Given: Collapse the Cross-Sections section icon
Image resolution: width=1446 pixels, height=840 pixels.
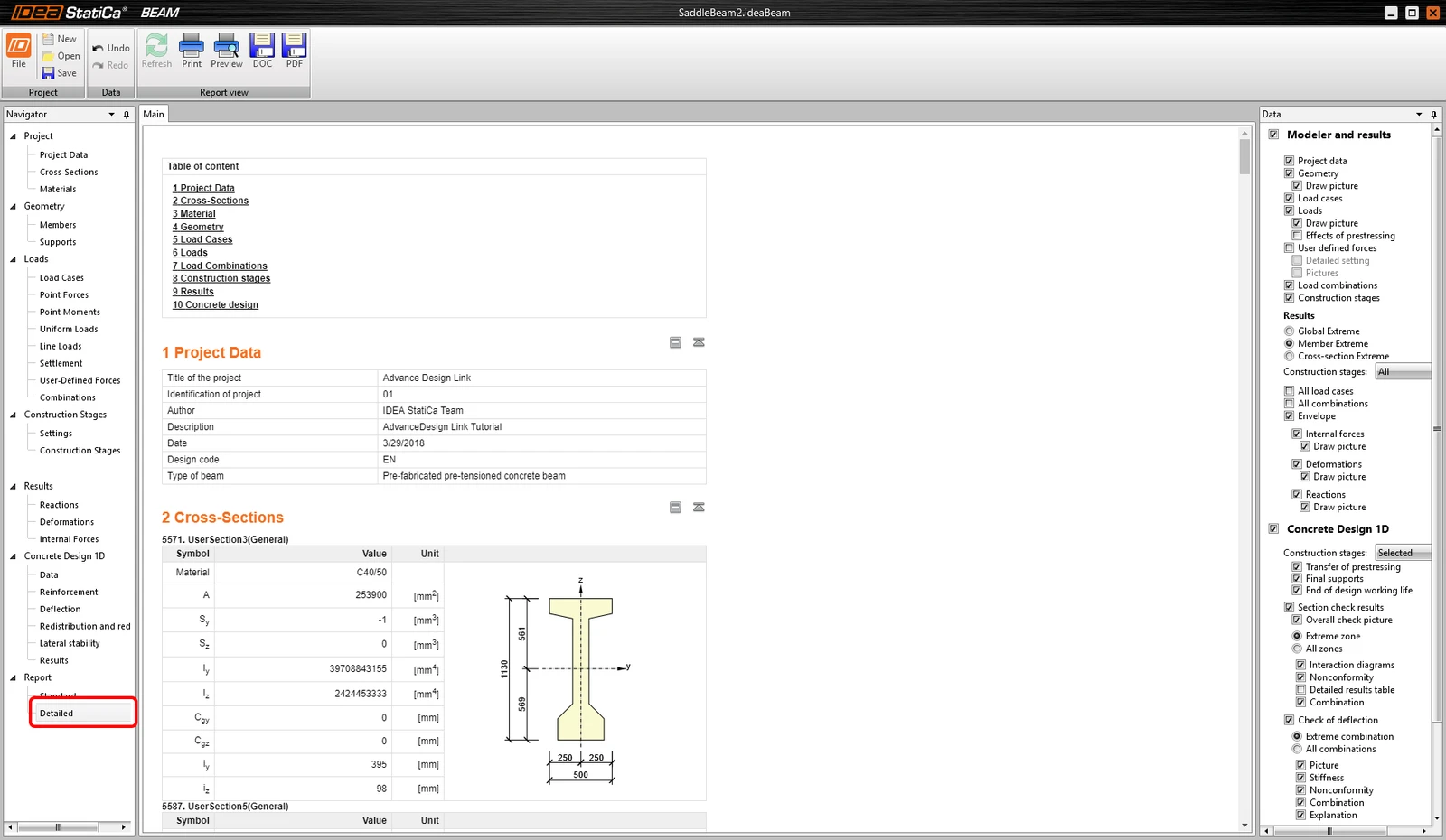Looking at the screenshot, I should pos(675,508).
